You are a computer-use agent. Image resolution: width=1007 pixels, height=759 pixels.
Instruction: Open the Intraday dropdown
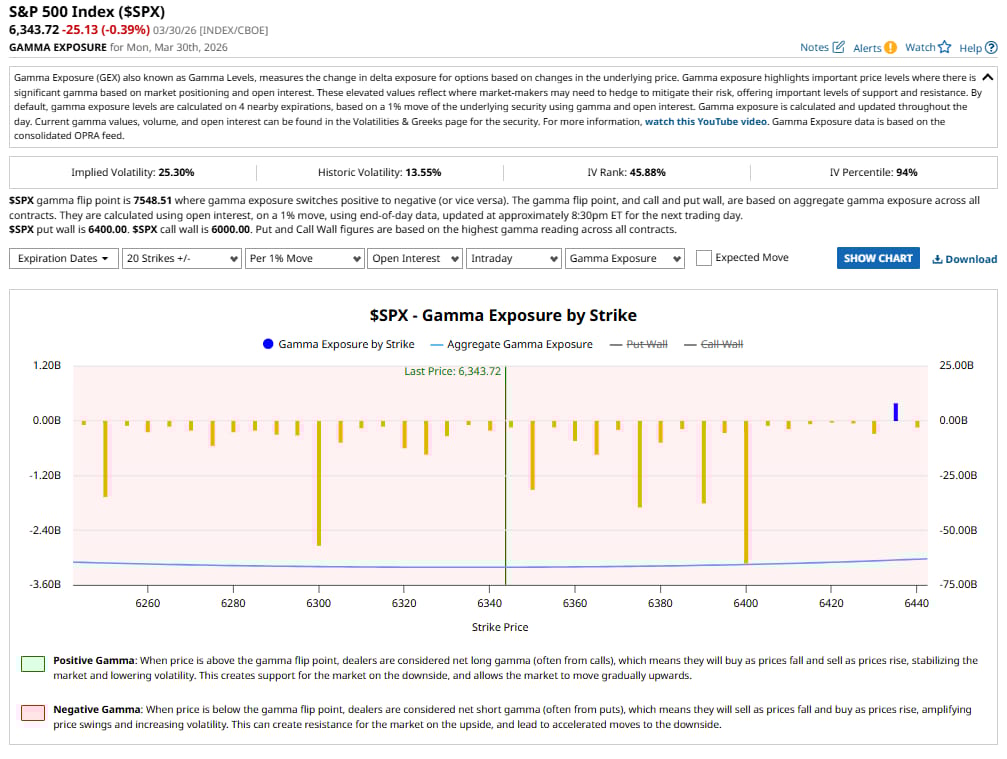tap(514, 258)
